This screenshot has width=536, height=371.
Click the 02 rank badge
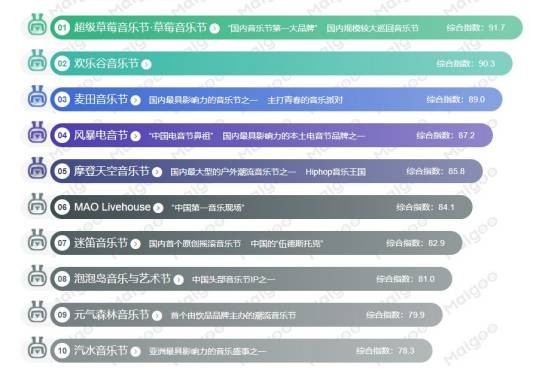pos(62,63)
